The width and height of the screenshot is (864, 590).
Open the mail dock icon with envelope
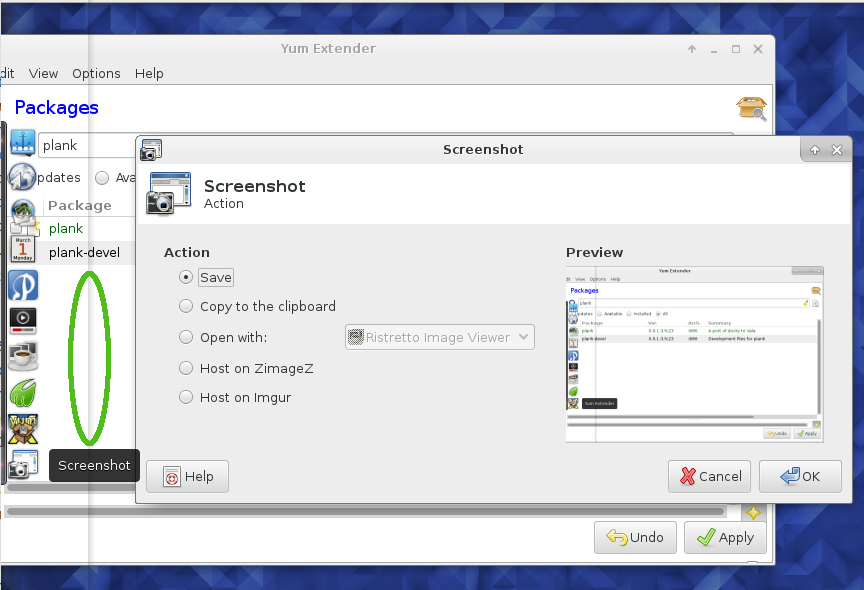click(x=24, y=216)
